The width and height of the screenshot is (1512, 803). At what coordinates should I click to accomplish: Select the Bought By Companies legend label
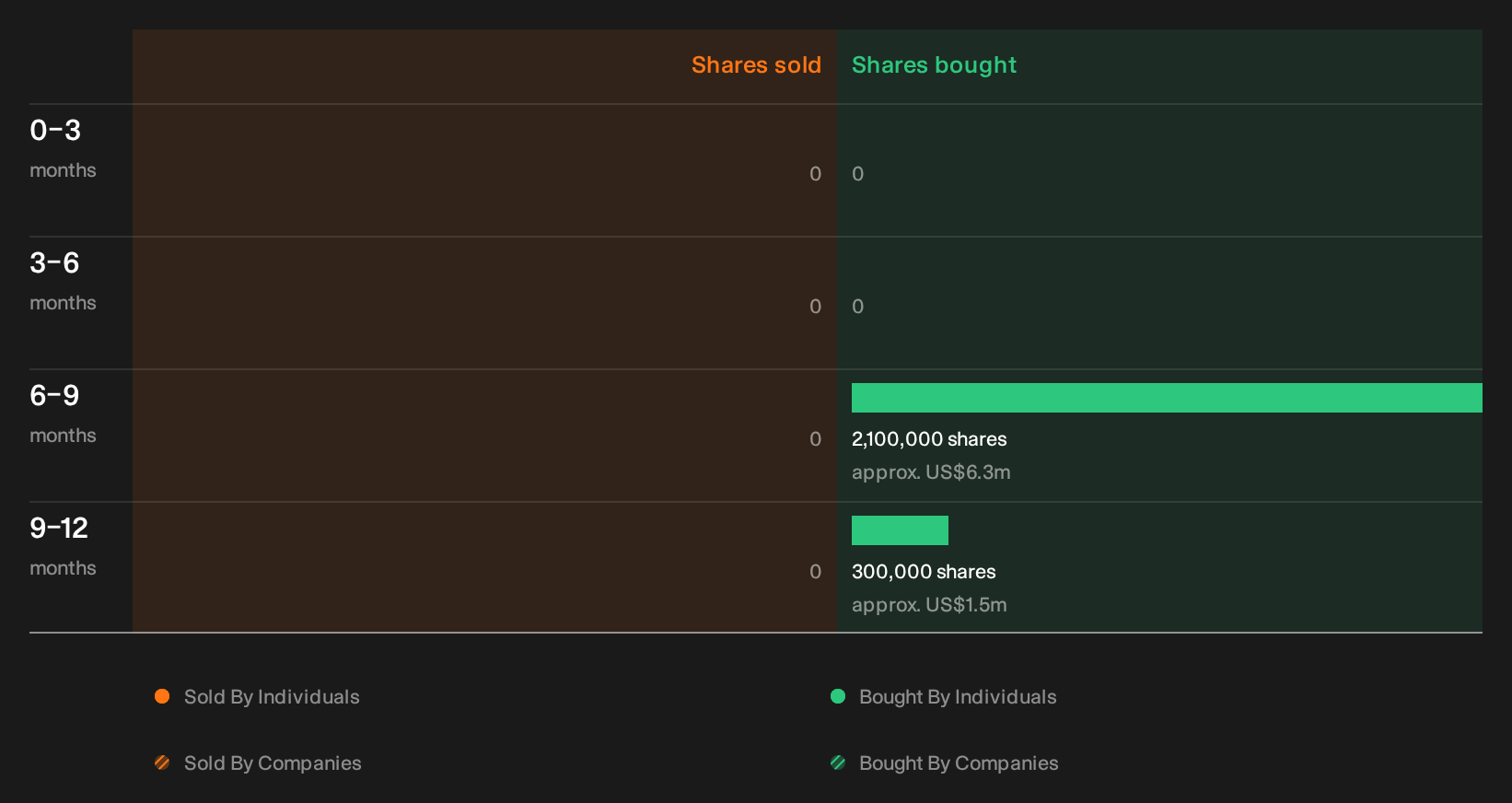click(959, 763)
